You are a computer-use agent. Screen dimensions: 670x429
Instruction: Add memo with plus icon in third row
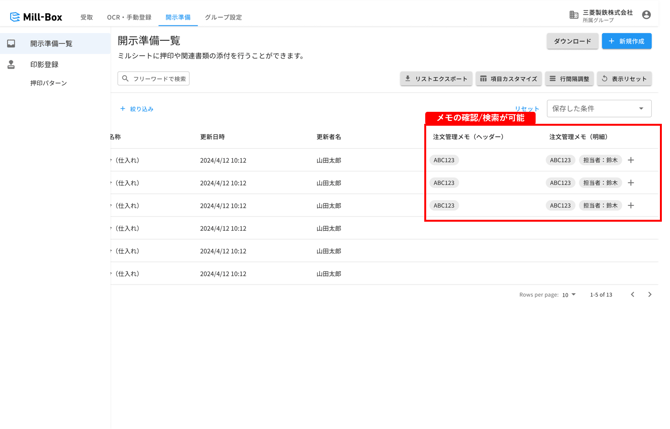[631, 206]
